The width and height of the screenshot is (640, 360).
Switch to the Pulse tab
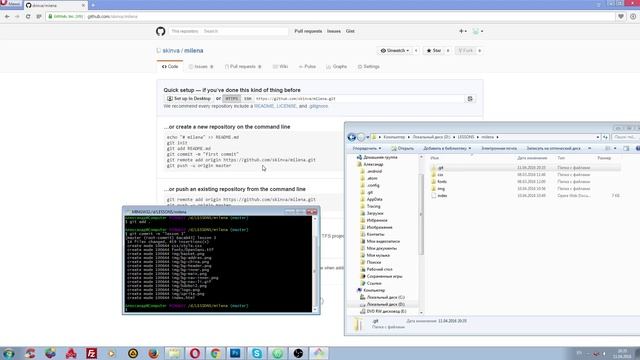307,67
